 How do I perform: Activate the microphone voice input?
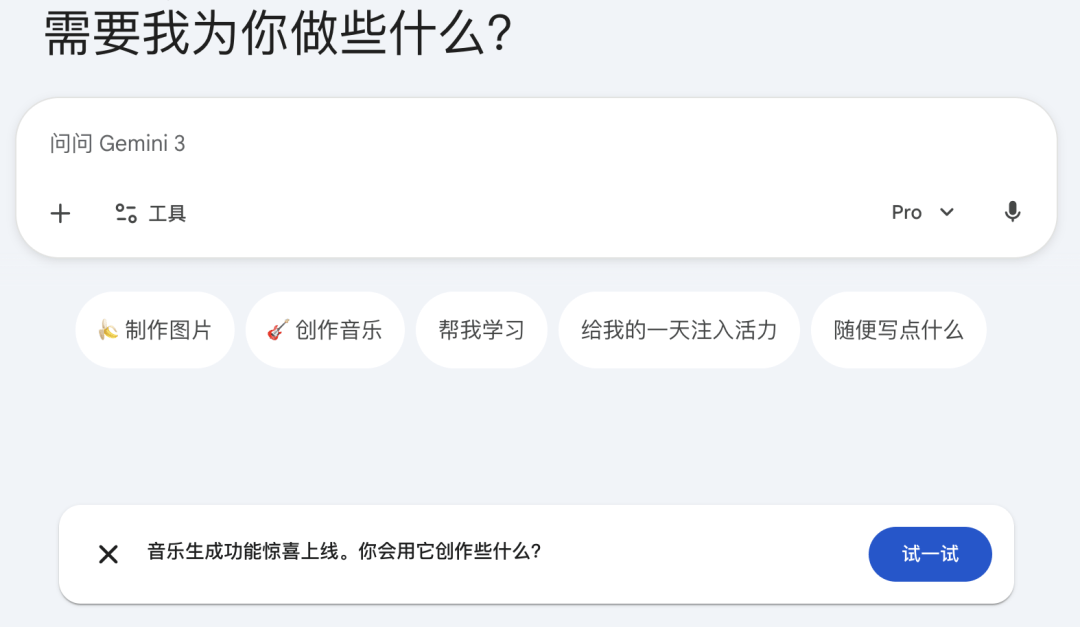coord(1012,212)
